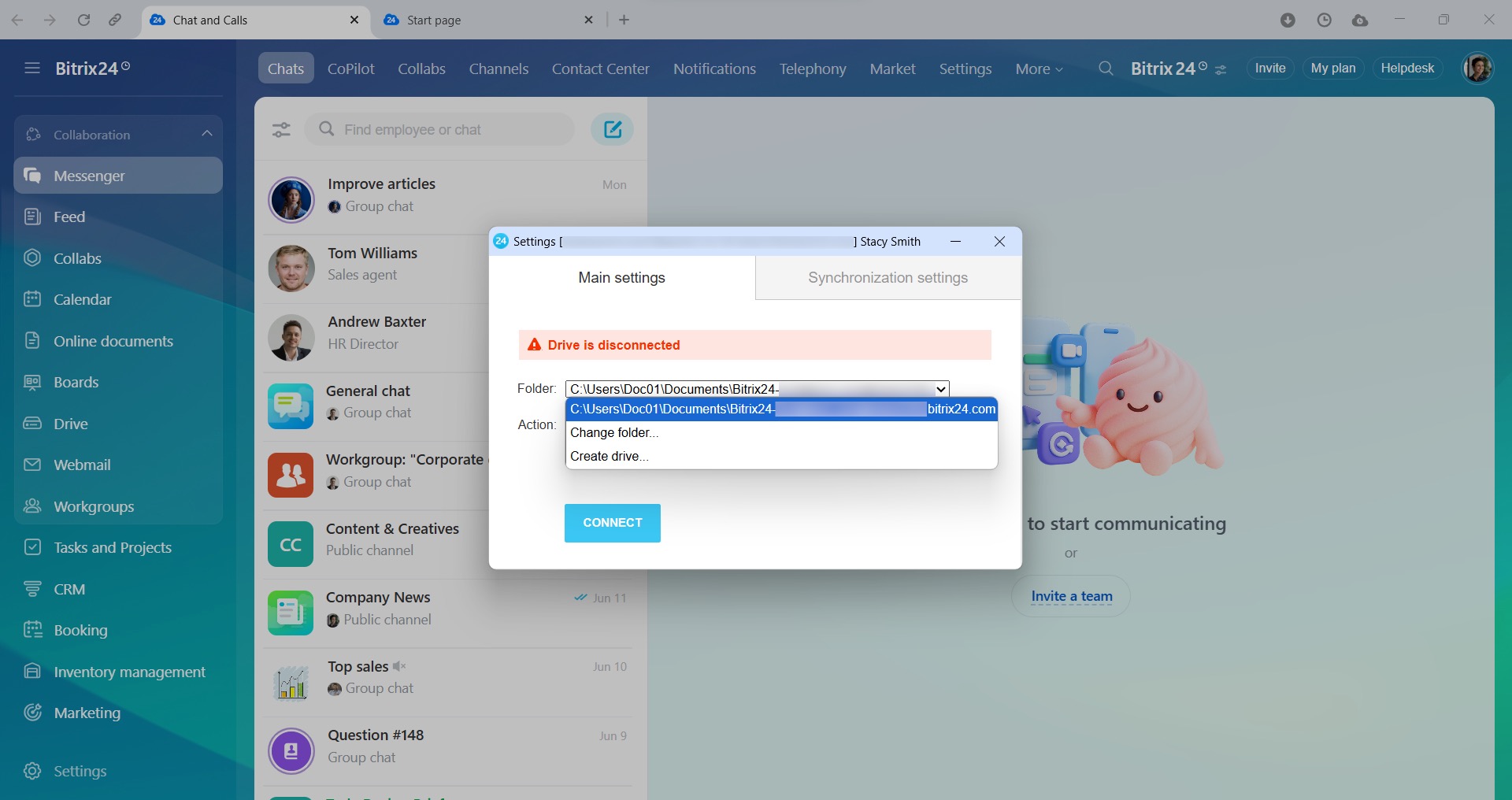Open the history clock icon
The height and width of the screenshot is (800, 1512).
point(1324,20)
